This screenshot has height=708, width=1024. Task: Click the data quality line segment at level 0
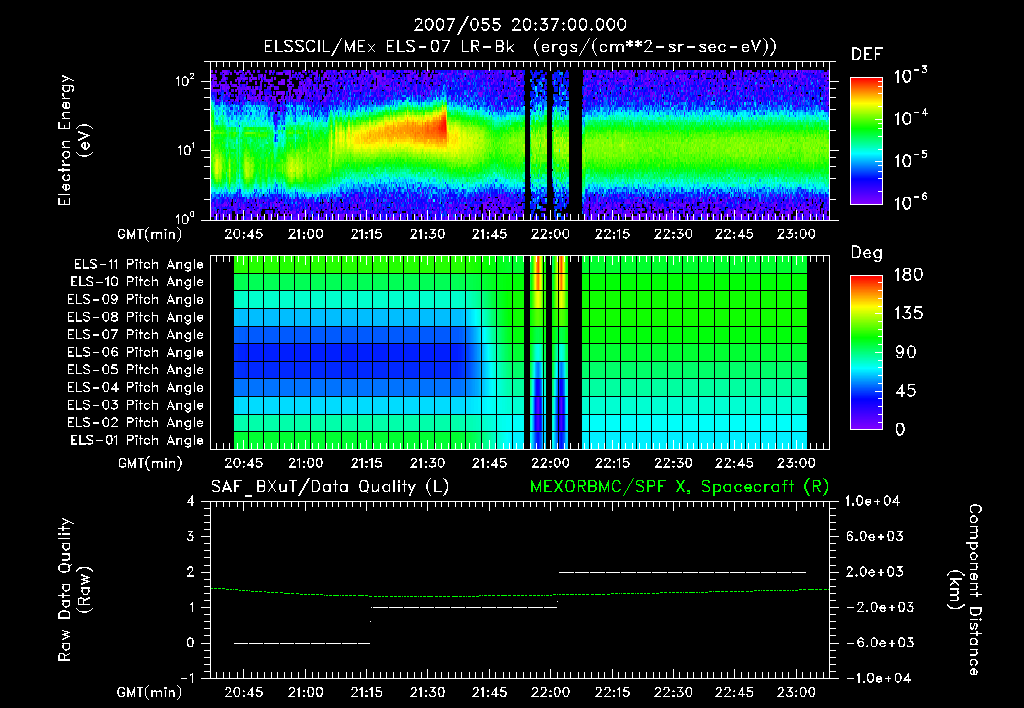click(302, 643)
